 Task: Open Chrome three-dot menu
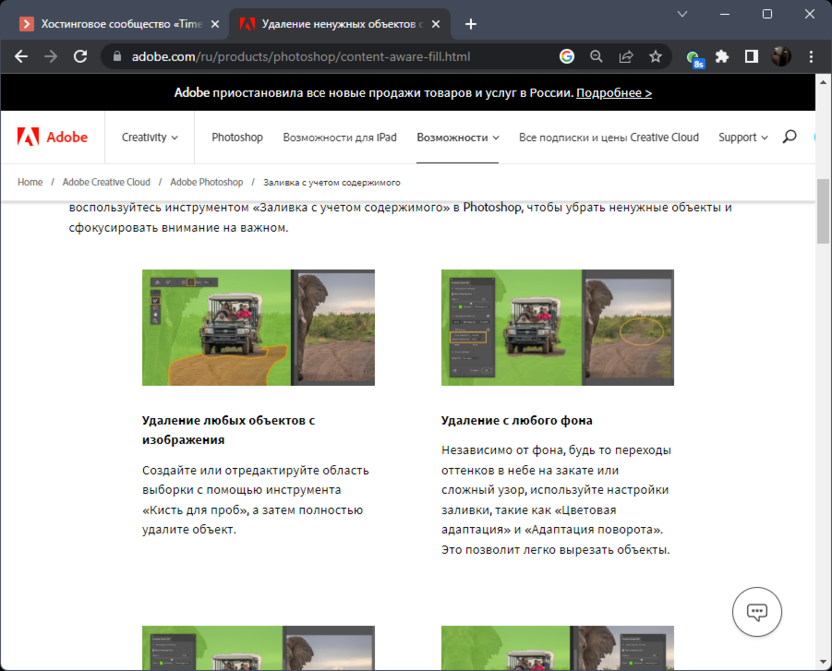[811, 56]
